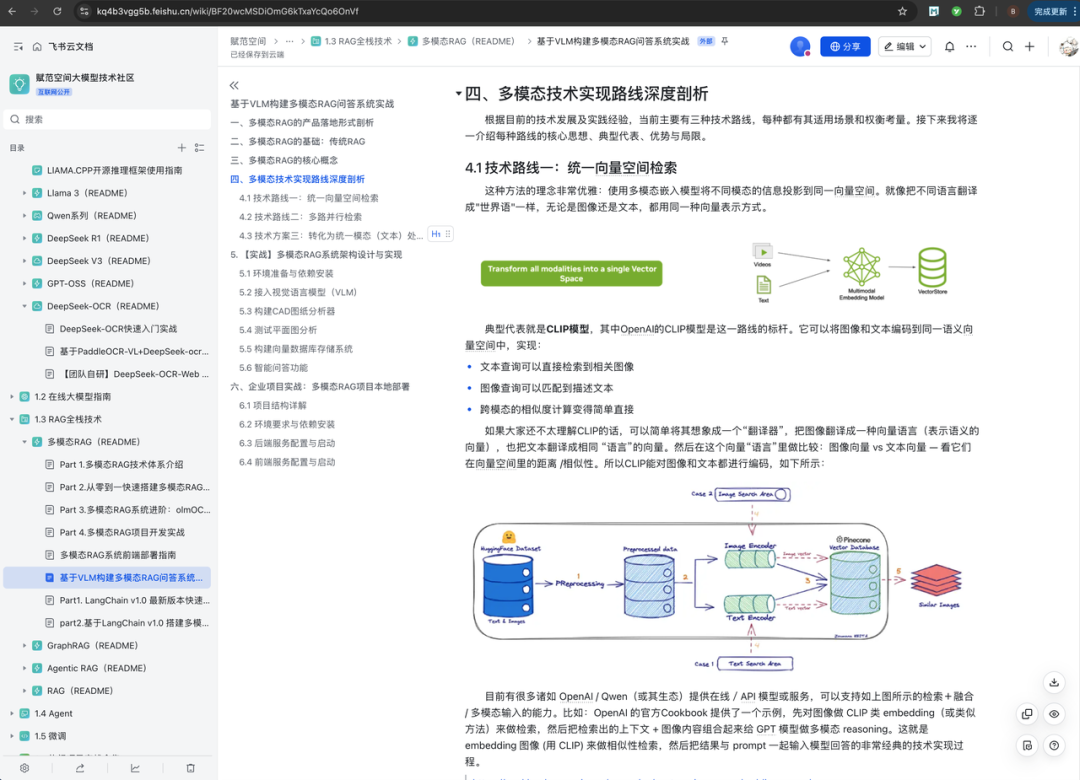The height and width of the screenshot is (780, 1080).
Task: Open the home icon beside 飞书云文档
Action: pyautogui.click(x=37, y=46)
